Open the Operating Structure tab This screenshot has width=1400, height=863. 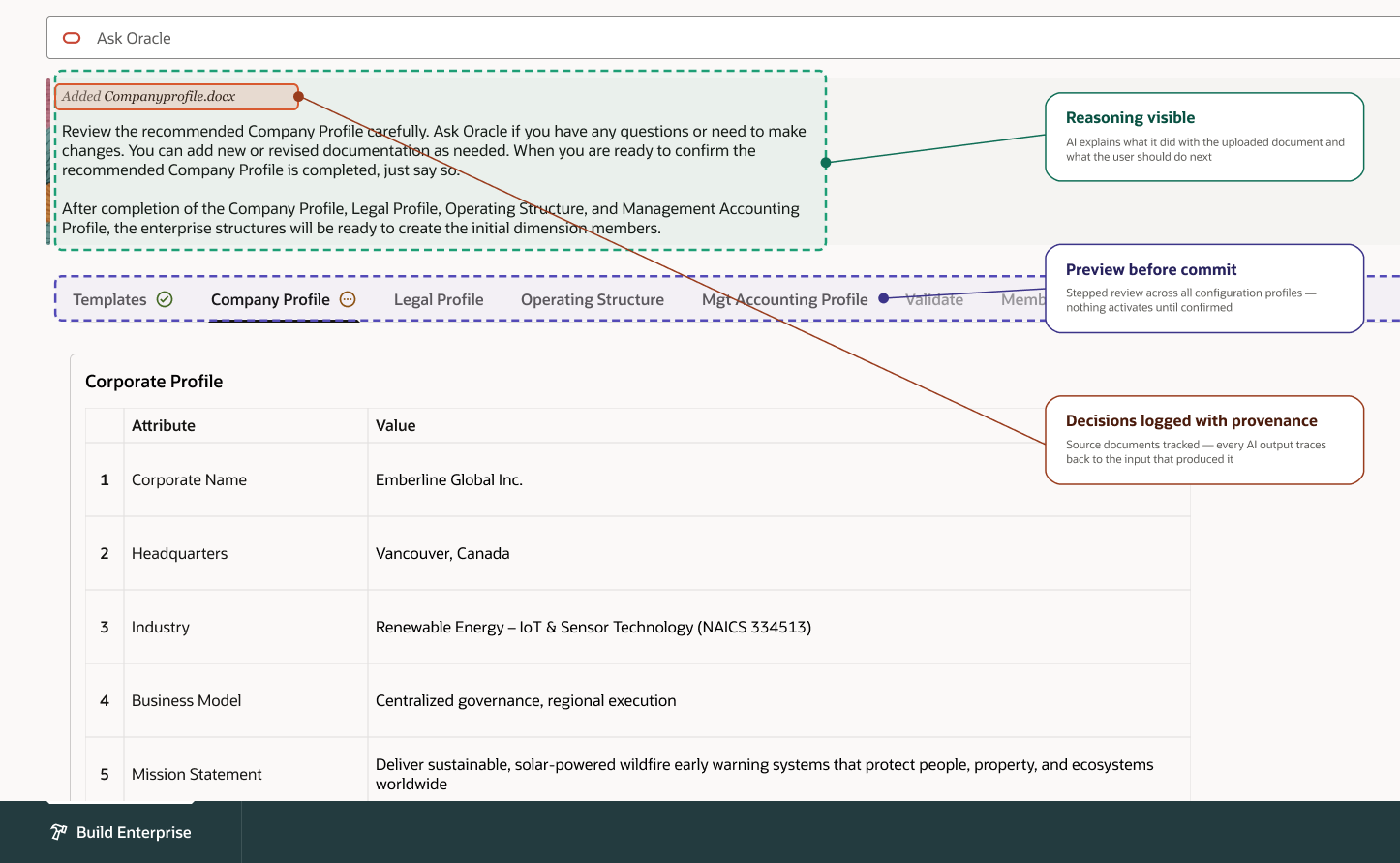click(x=592, y=298)
